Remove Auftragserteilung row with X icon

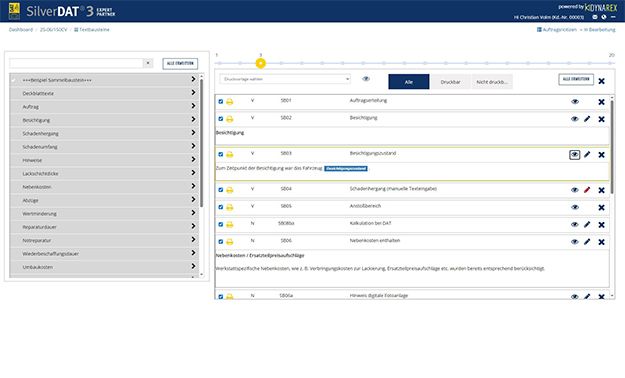coord(601,102)
